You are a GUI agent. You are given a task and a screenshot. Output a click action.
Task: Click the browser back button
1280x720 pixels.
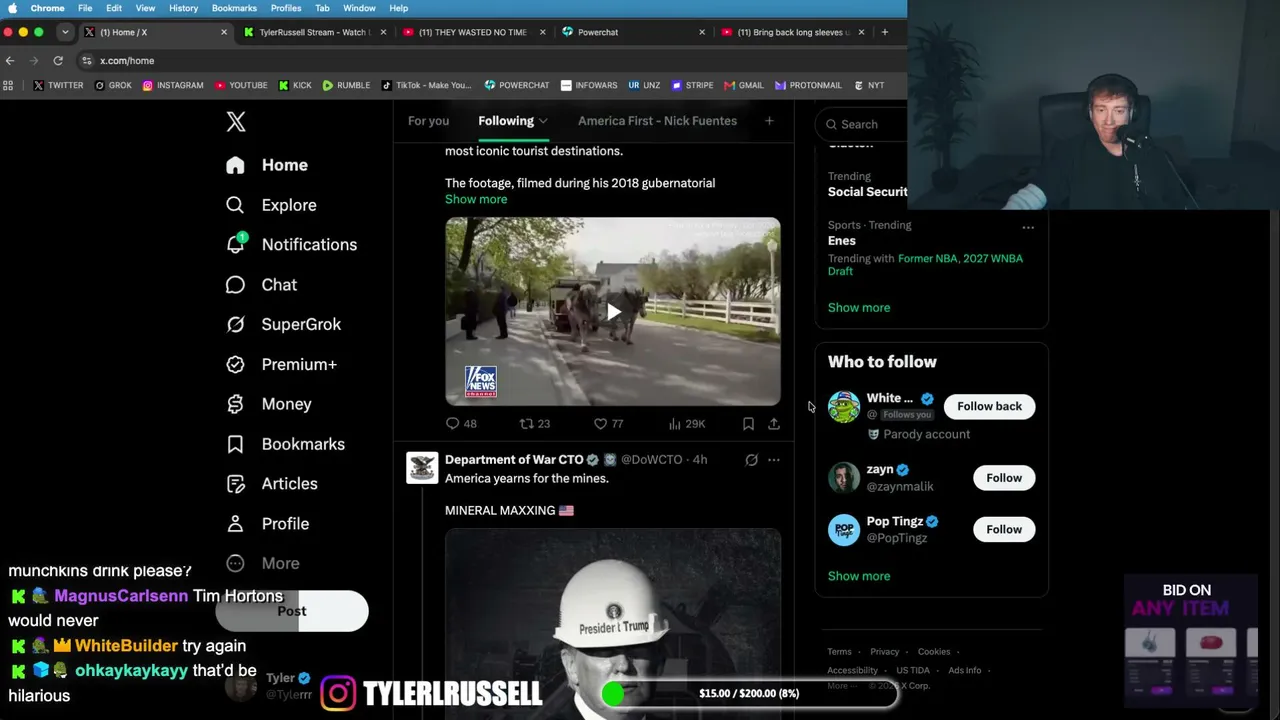tap(10, 61)
